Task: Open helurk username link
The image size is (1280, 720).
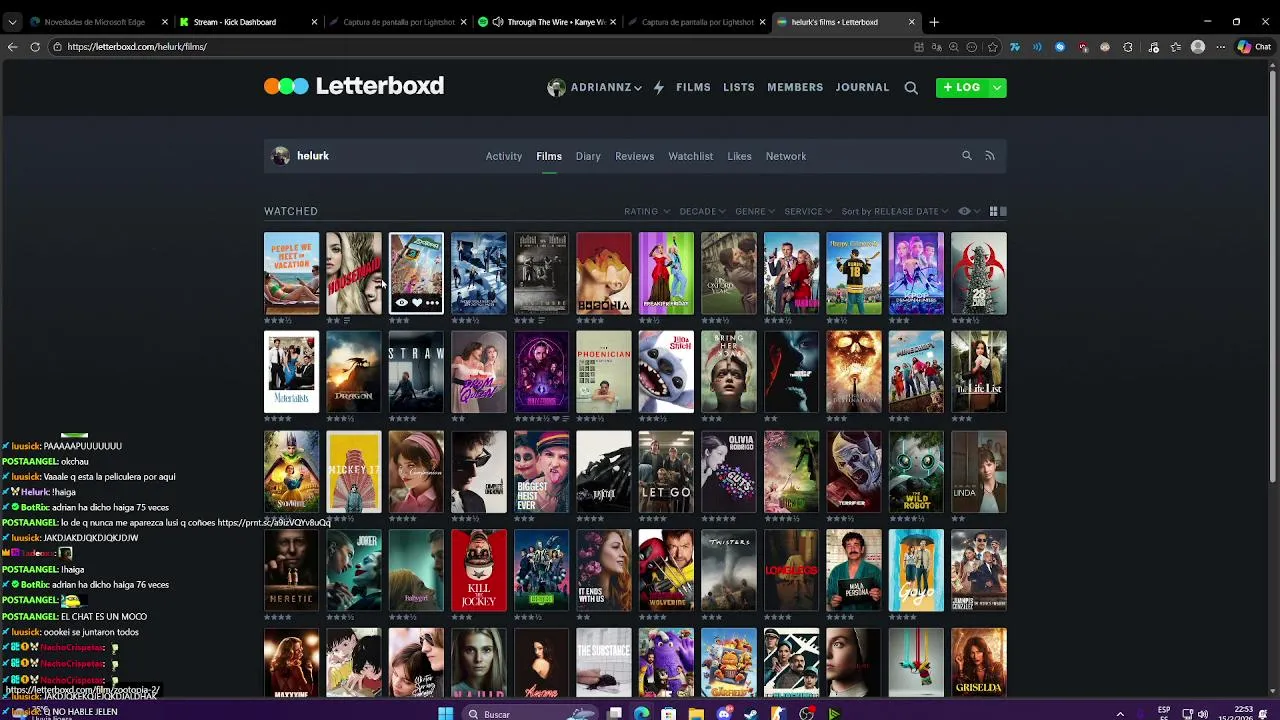Action: (313, 156)
